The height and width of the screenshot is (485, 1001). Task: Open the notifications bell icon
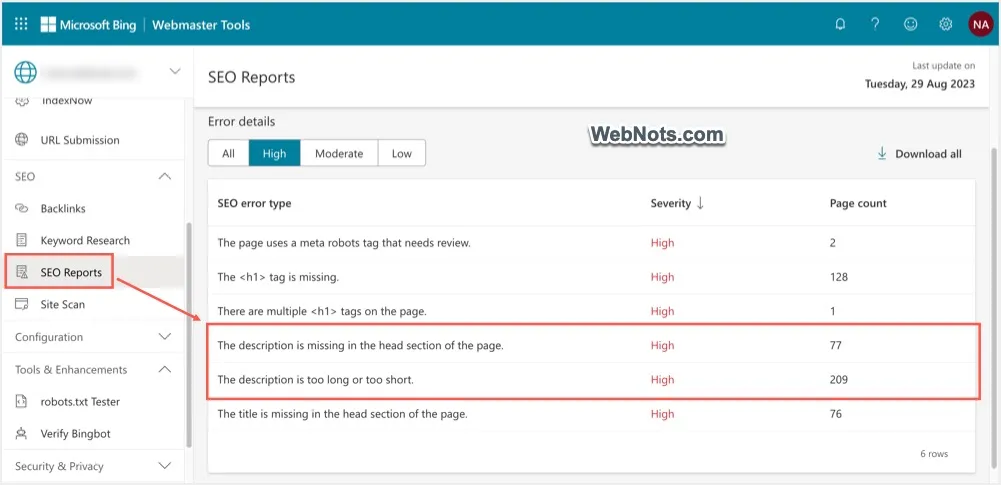(x=840, y=24)
